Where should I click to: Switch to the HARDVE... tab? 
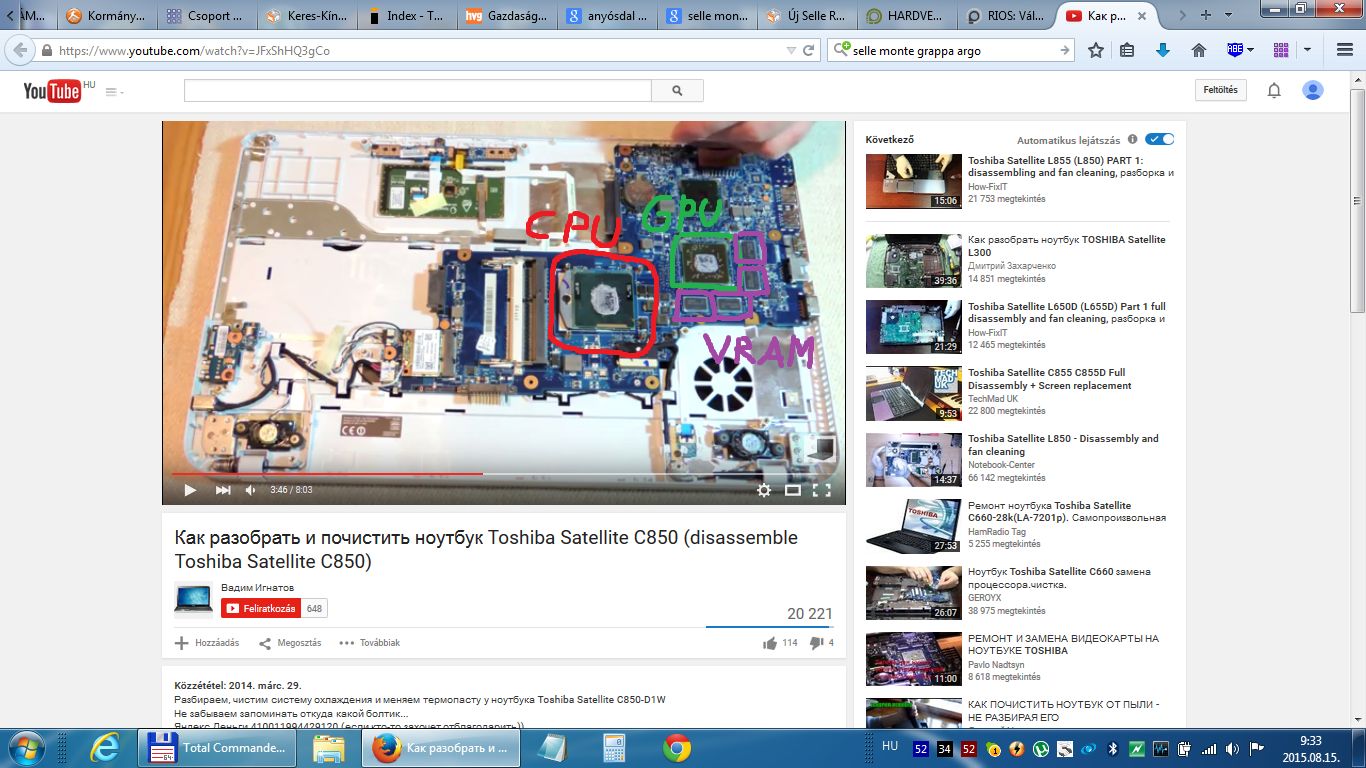[x=909, y=16]
